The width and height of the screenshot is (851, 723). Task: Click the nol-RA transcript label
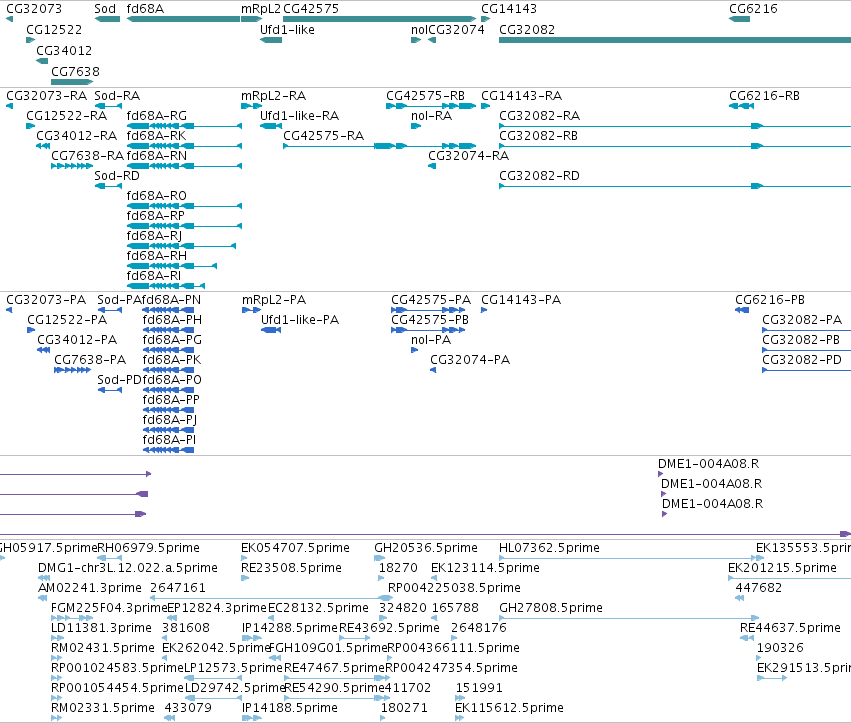(x=431, y=116)
